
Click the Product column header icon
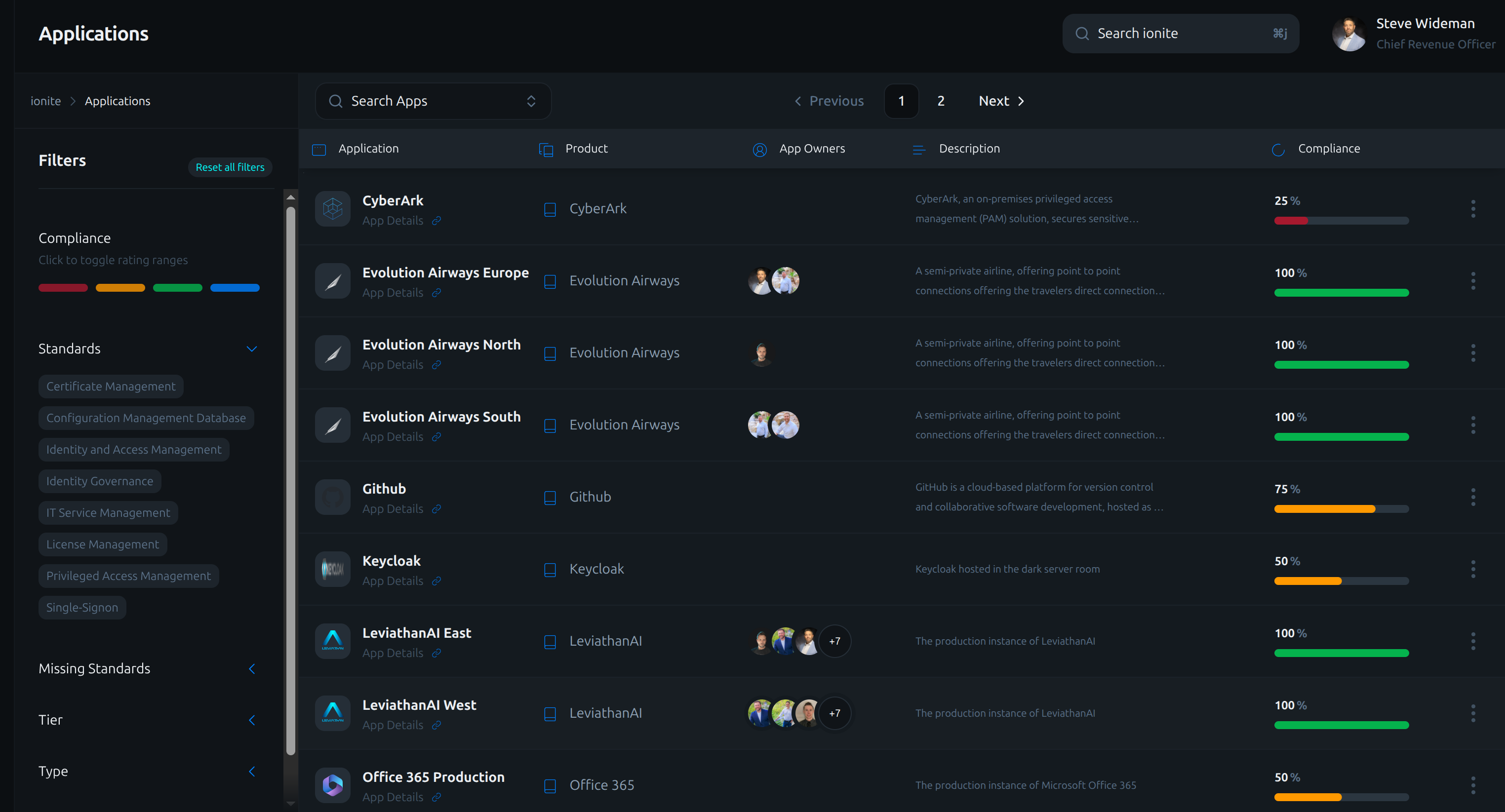pyautogui.click(x=546, y=150)
